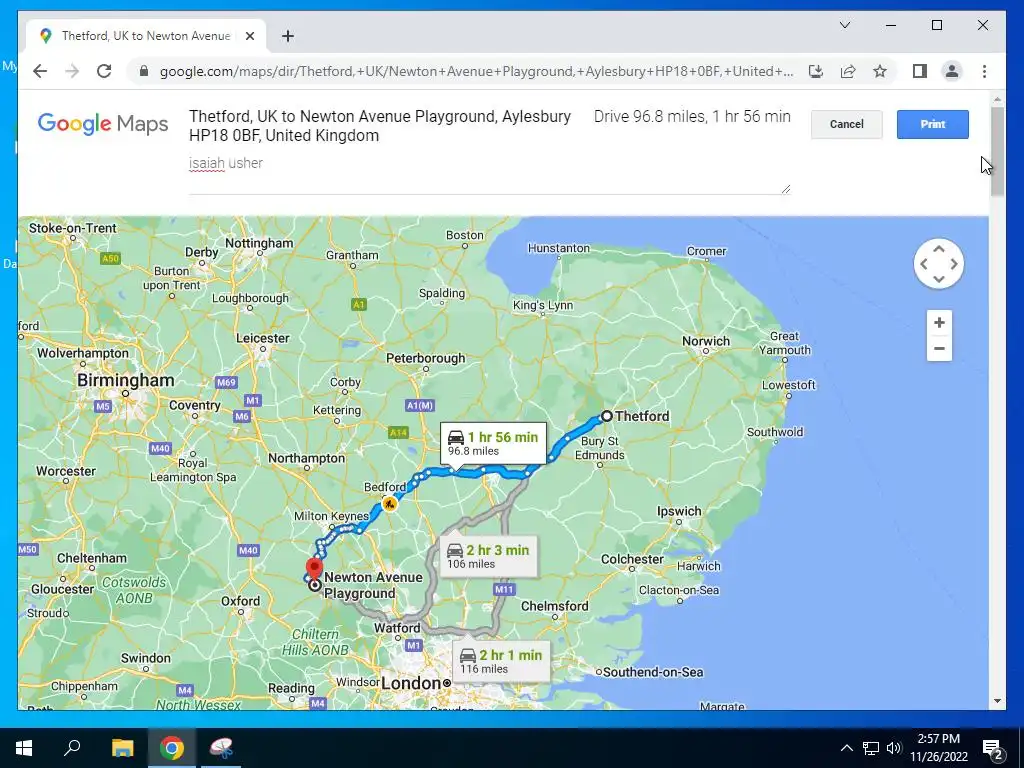Open network settings tray icon
This screenshot has width=1024, height=768.
871,748
